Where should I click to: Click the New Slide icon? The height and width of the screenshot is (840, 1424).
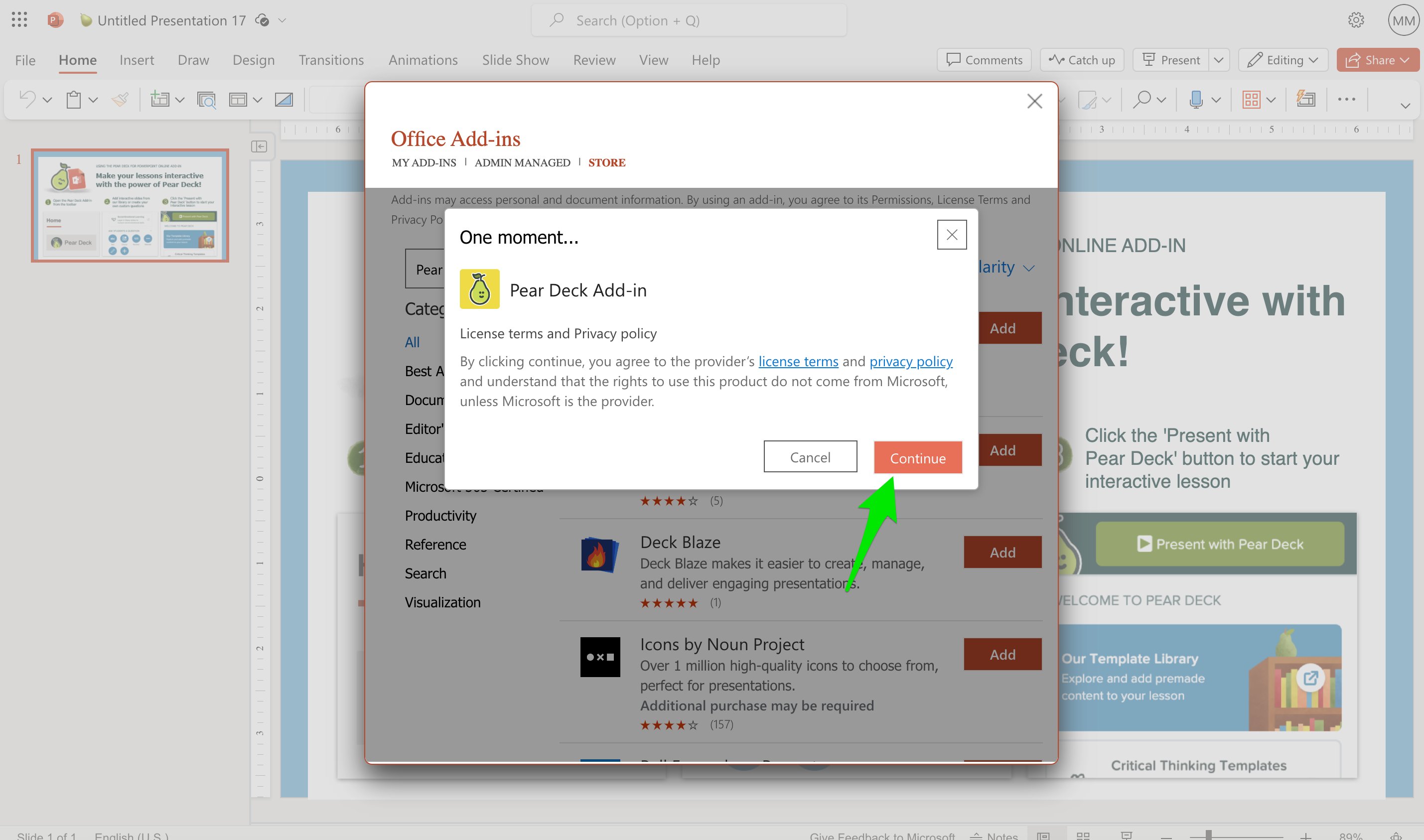(x=159, y=100)
